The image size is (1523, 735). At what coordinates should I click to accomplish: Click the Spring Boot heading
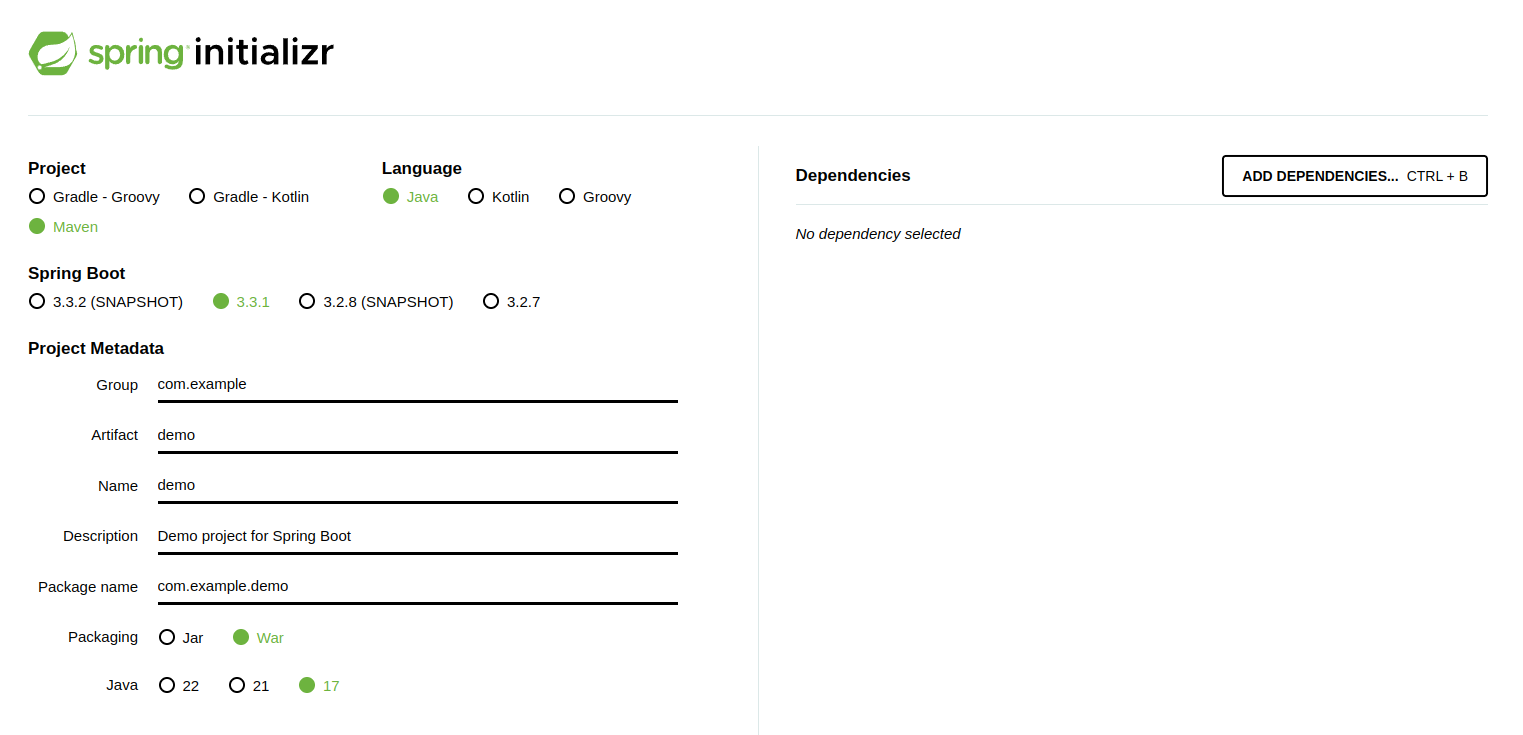point(77,274)
